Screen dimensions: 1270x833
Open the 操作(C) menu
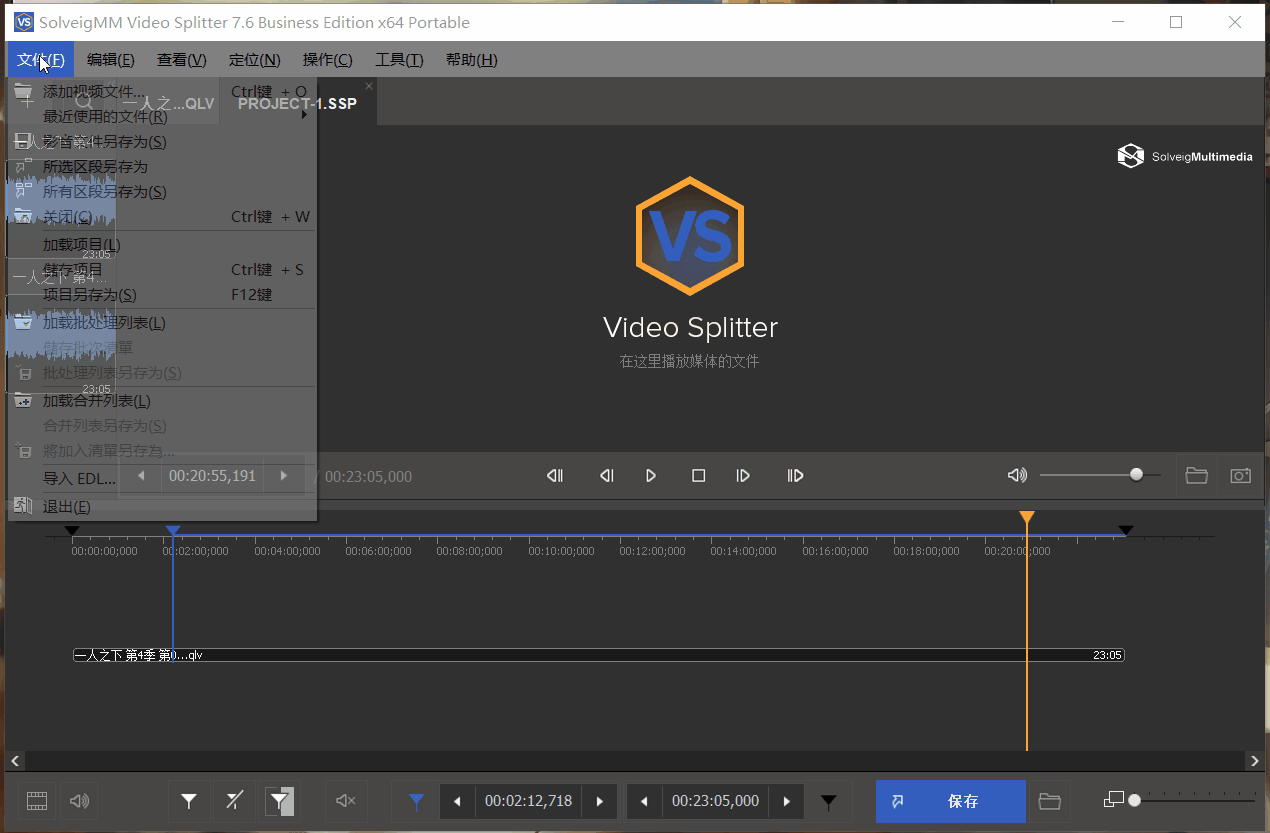pos(327,60)
